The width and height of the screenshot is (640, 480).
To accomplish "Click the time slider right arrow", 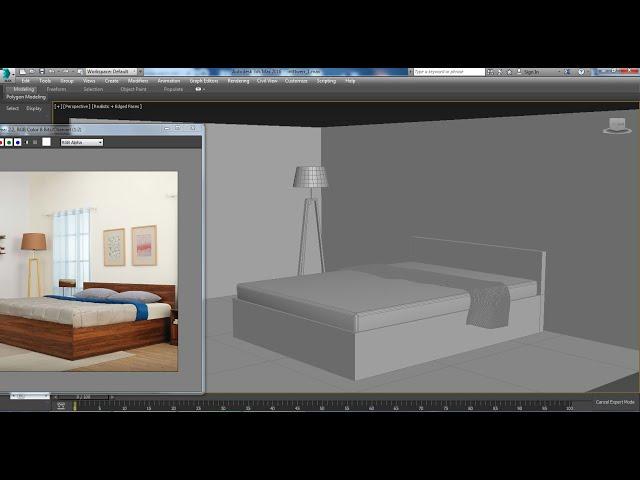I will point(112,397).
